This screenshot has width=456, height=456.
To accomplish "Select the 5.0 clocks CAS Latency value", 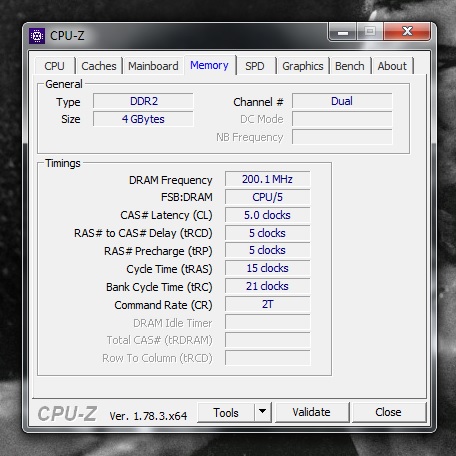I will pyautogui.click(x=267, y=215).
